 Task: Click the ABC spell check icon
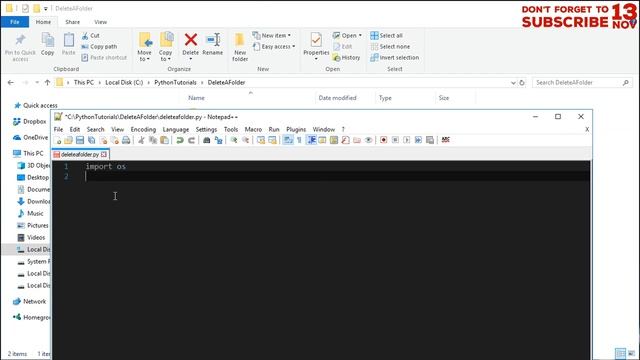[445, 140]
